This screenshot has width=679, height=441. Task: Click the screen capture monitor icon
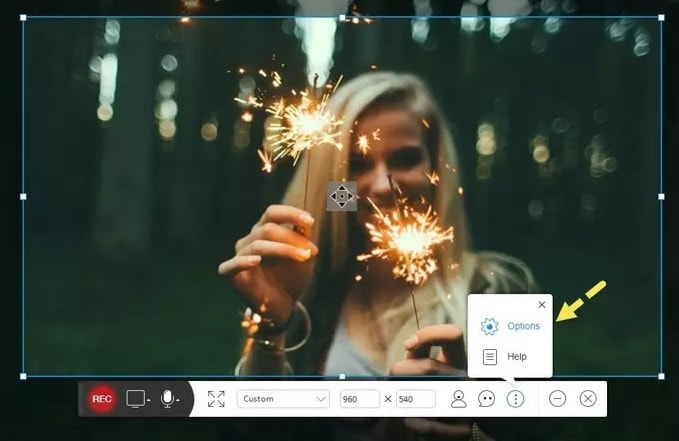(135, 399)
